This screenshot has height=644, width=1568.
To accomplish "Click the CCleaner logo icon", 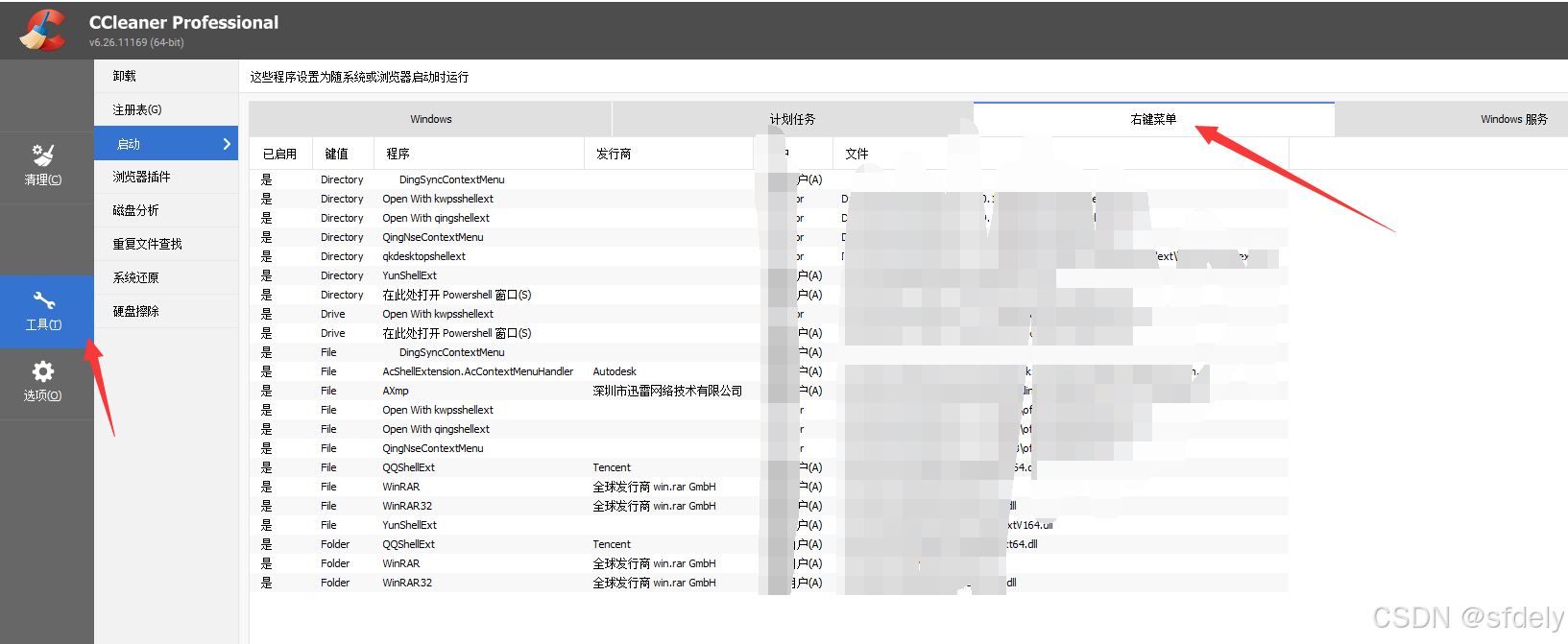I will coord(42,30).
